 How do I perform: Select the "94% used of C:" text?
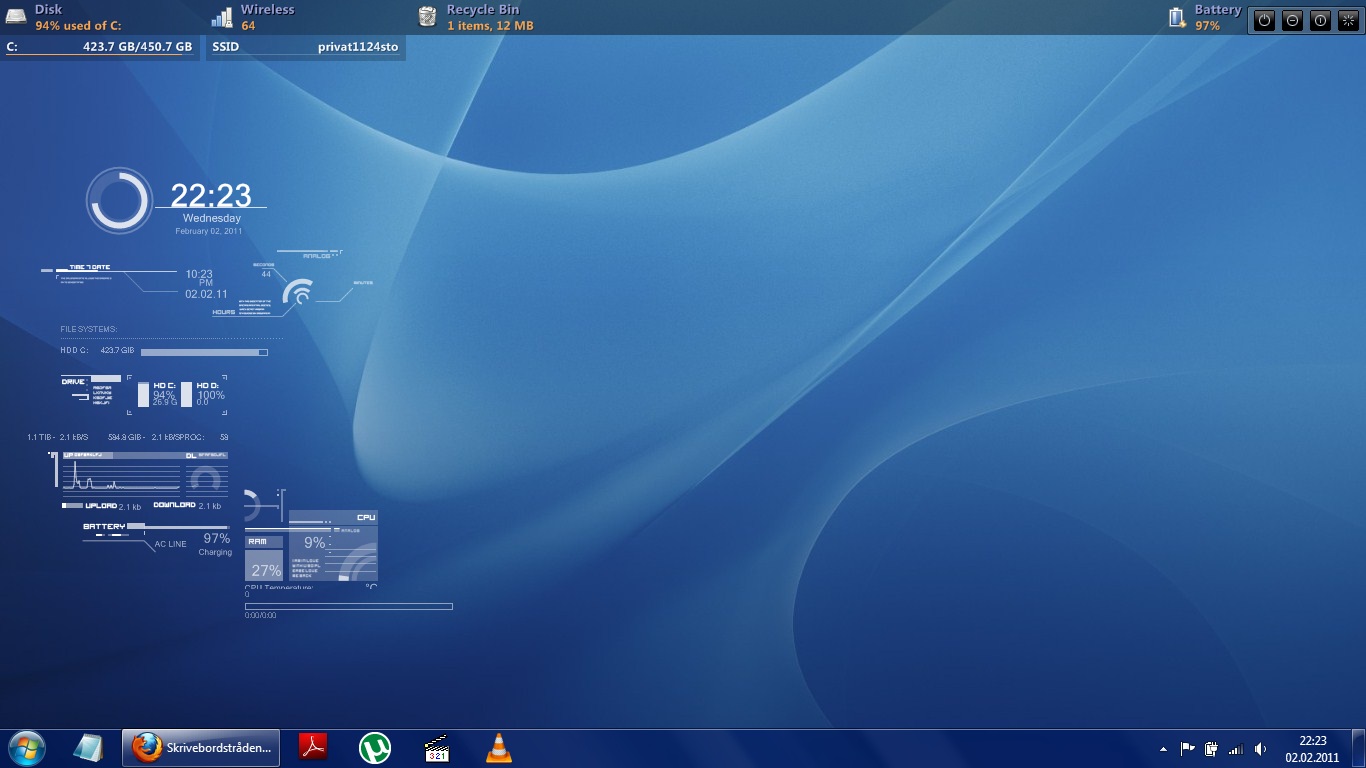click(78, 26)
